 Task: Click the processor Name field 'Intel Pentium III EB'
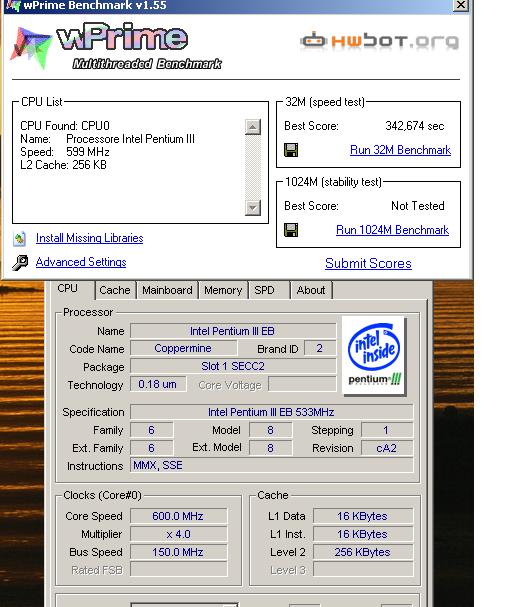(x=233, y=331)
